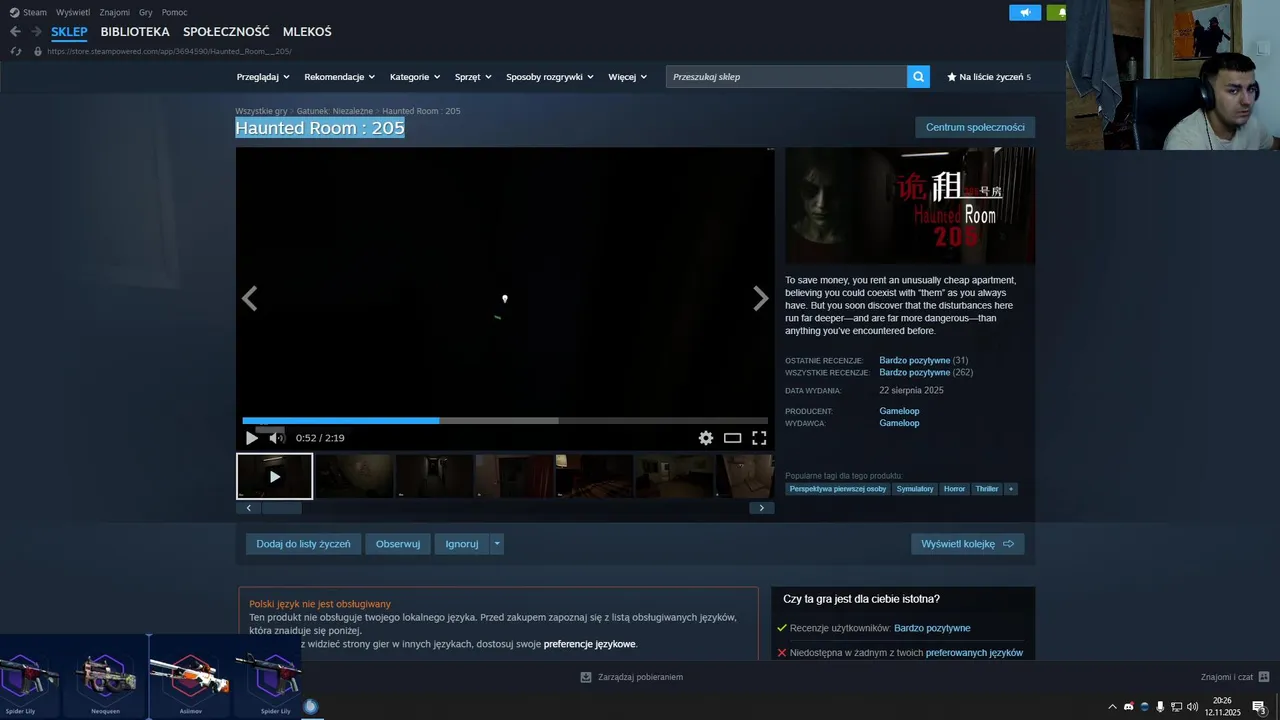Show hidden system tray icons
Image resolution: width=1280 pixels, height=720 pixels.
click(x=1112, y=707)
